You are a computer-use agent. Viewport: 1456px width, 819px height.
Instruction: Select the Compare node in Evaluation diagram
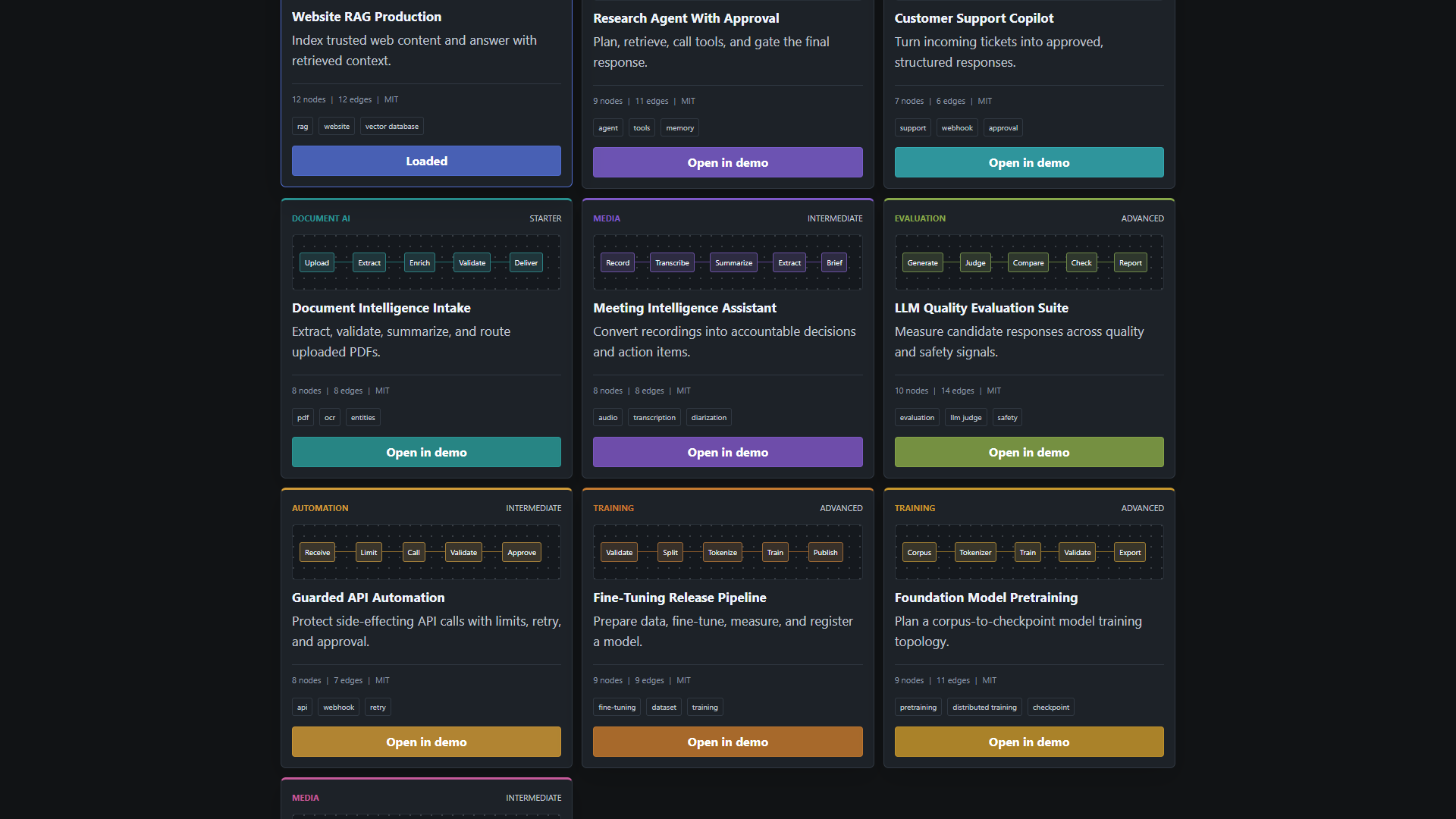tap(1028, 262)
